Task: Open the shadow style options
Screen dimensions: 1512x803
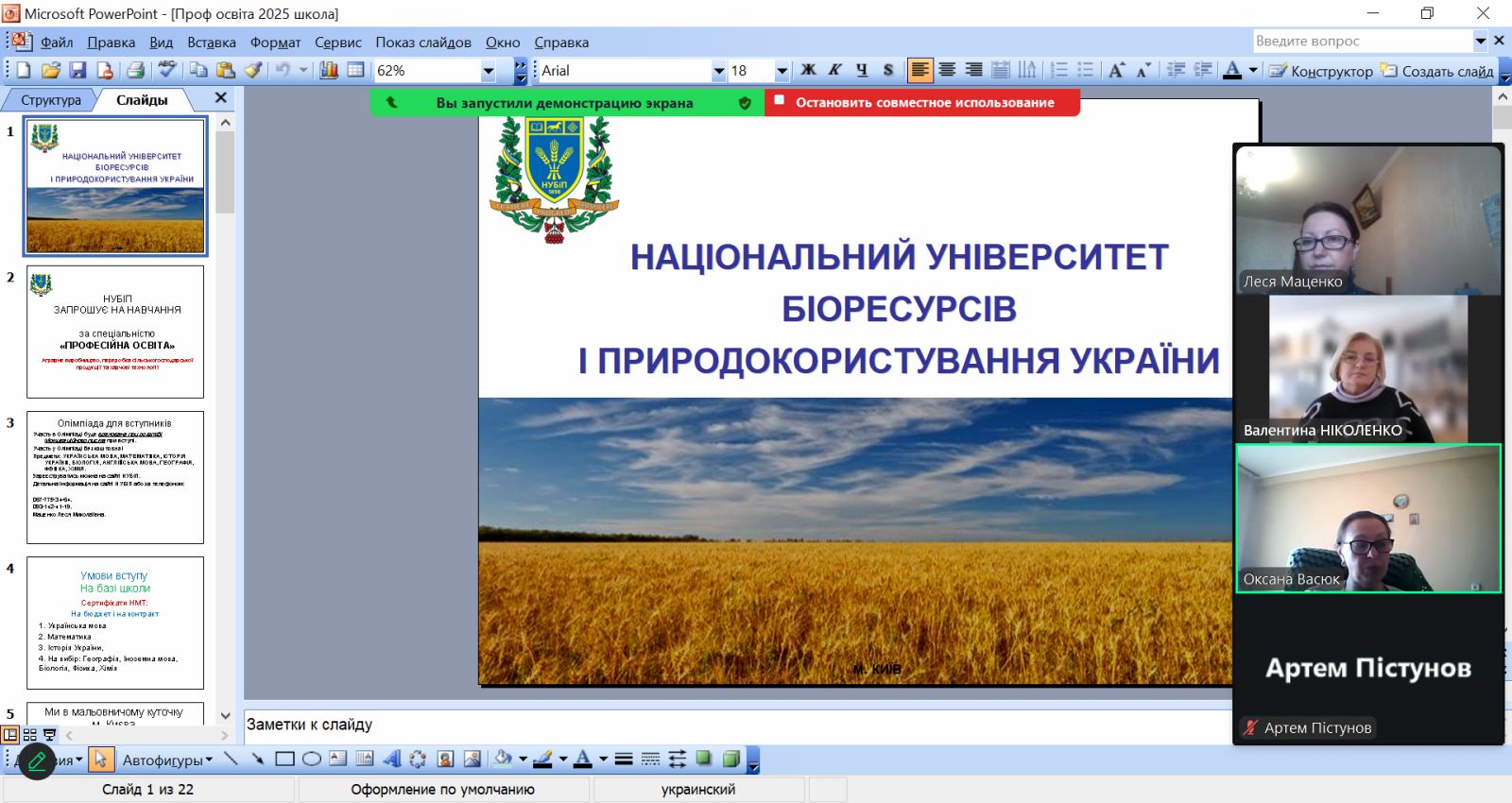Action: (704, 759)
